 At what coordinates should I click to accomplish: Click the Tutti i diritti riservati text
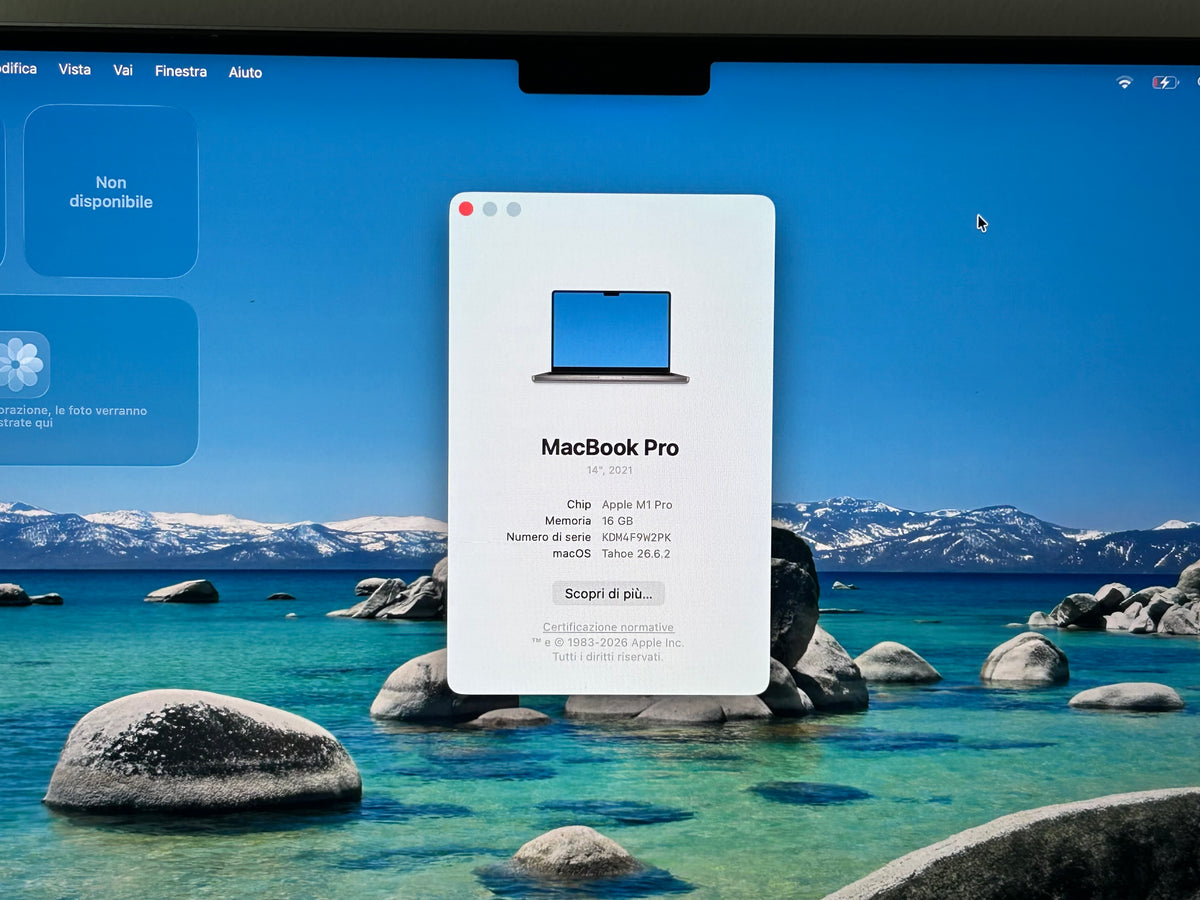pyautogui.click(x=608, y=657)
